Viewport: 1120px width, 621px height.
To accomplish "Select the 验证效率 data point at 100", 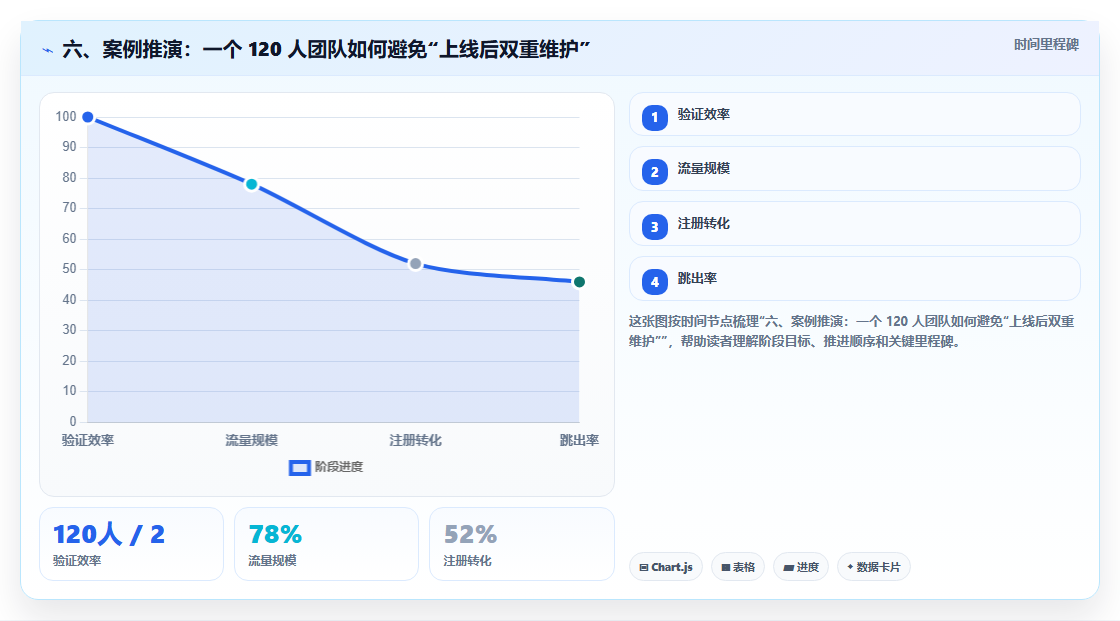I will [88, 117].
